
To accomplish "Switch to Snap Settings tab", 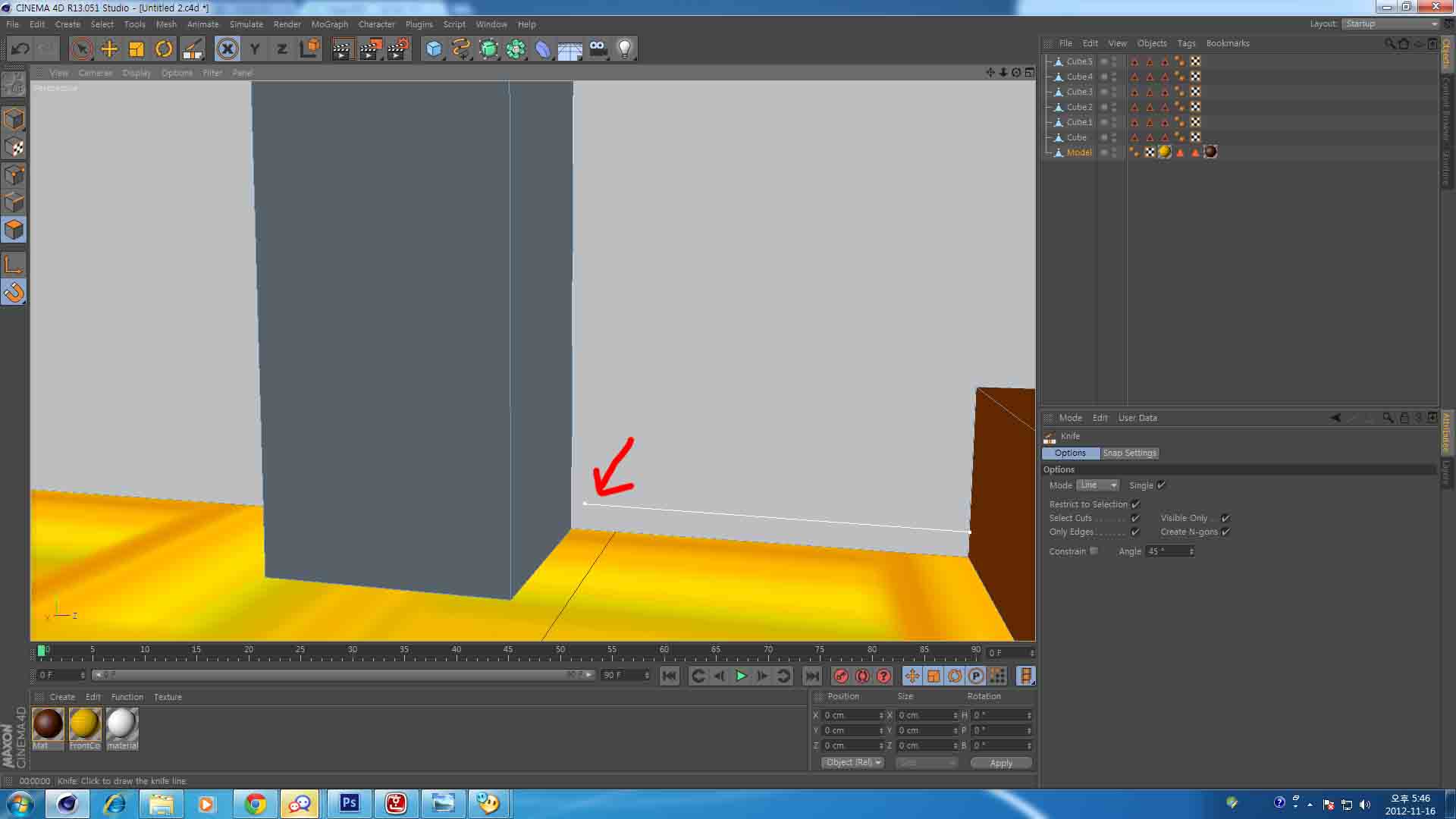I will coord(1127,452).
